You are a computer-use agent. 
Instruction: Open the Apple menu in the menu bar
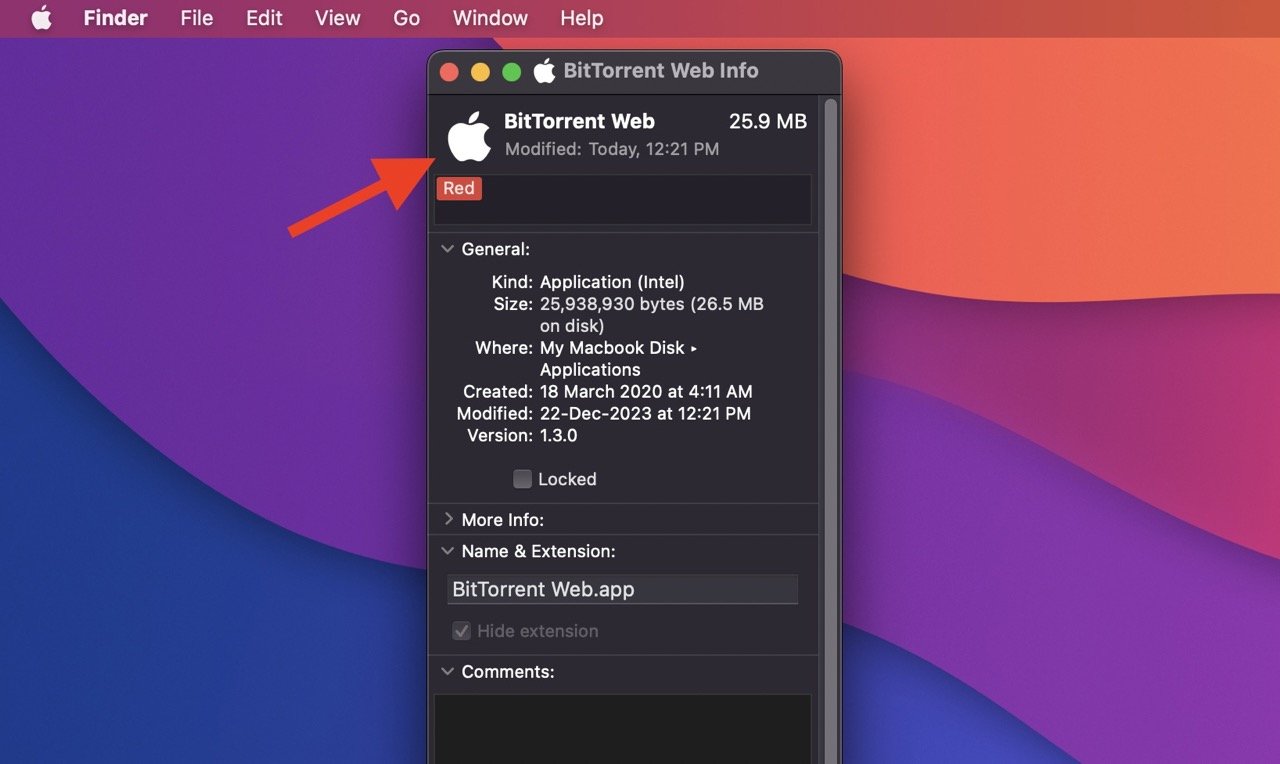41,18
